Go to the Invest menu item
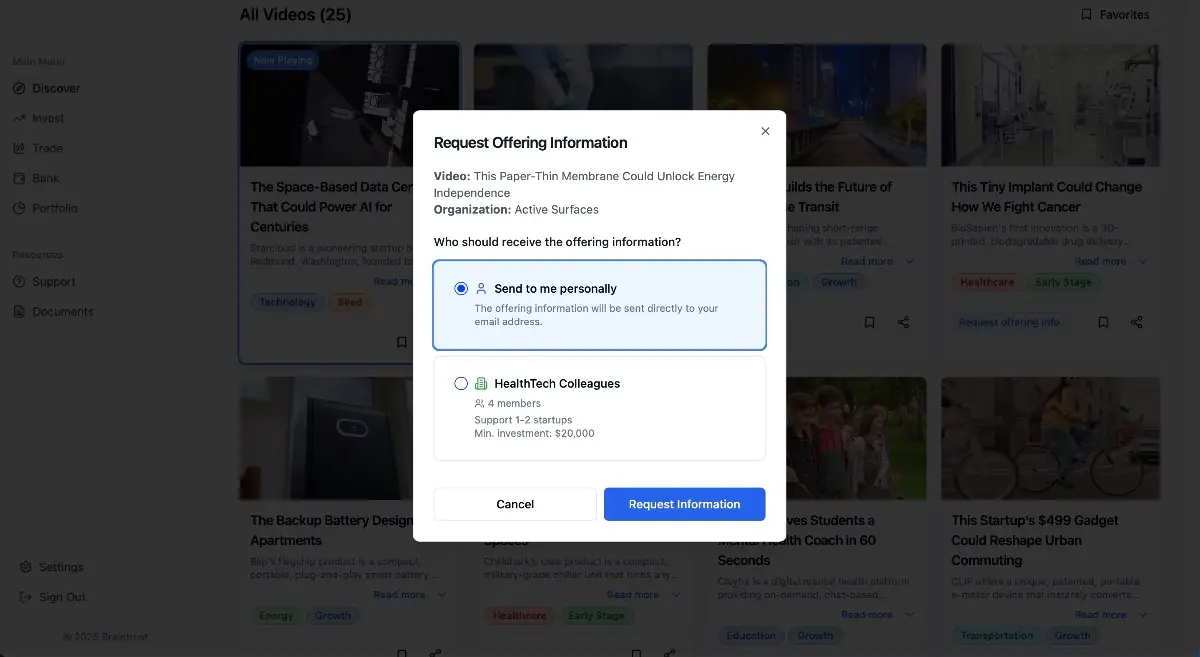 tap(47, 118)
